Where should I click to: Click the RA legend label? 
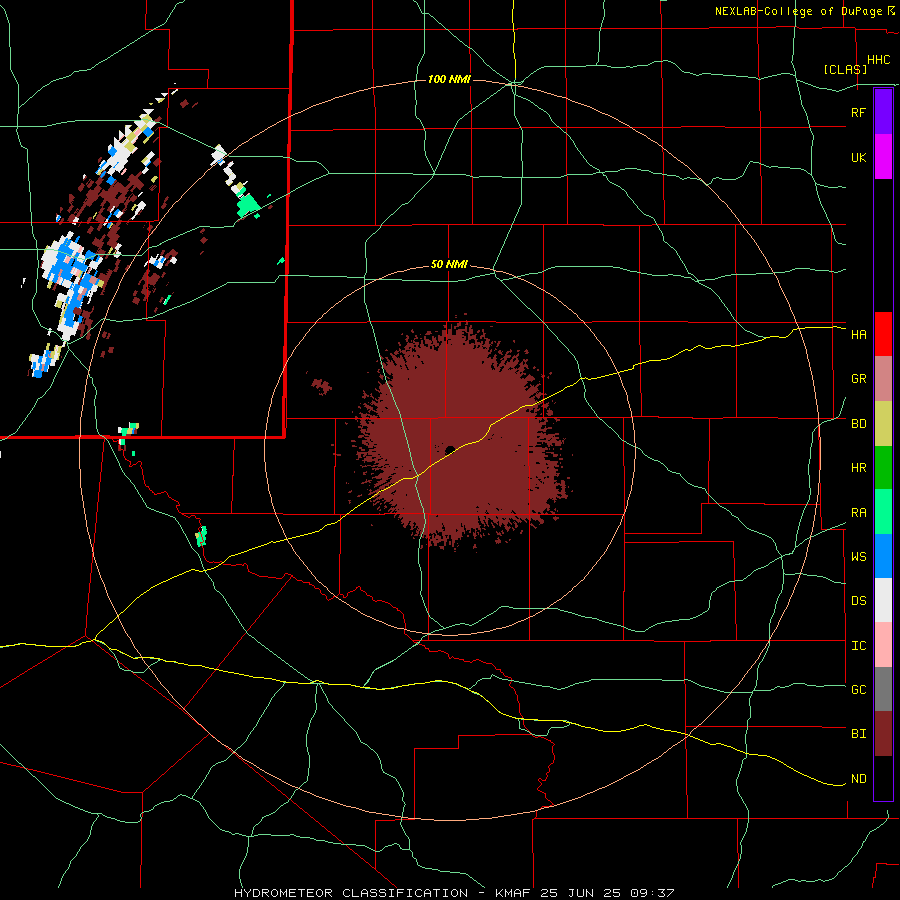pyautogui.click(x=858, y=513)
